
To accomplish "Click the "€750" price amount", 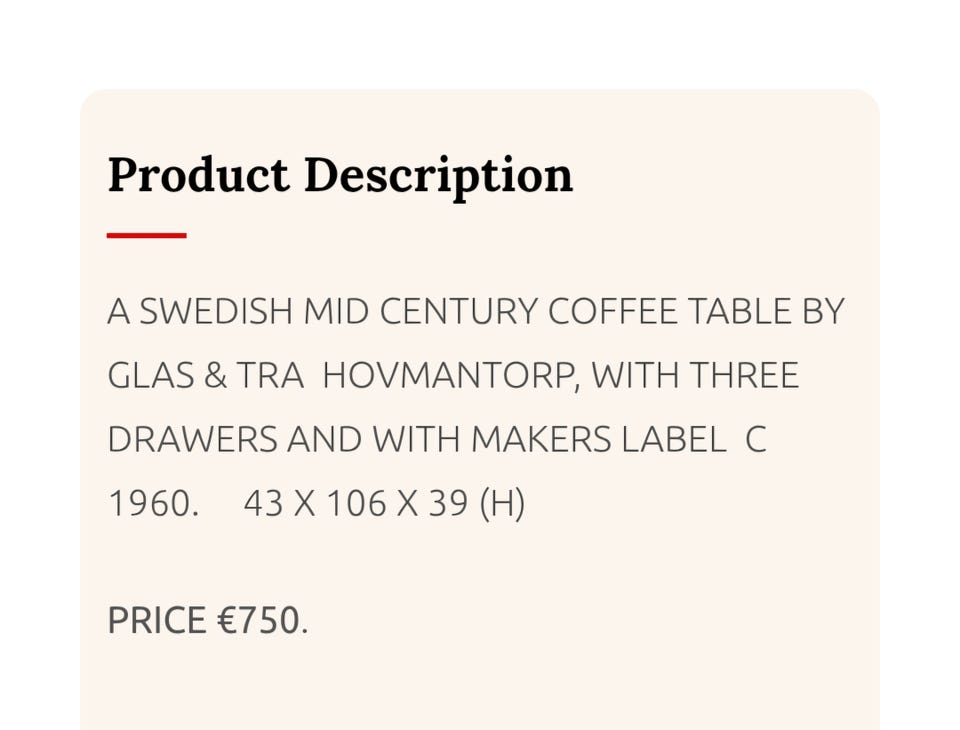I will point(258,621).
